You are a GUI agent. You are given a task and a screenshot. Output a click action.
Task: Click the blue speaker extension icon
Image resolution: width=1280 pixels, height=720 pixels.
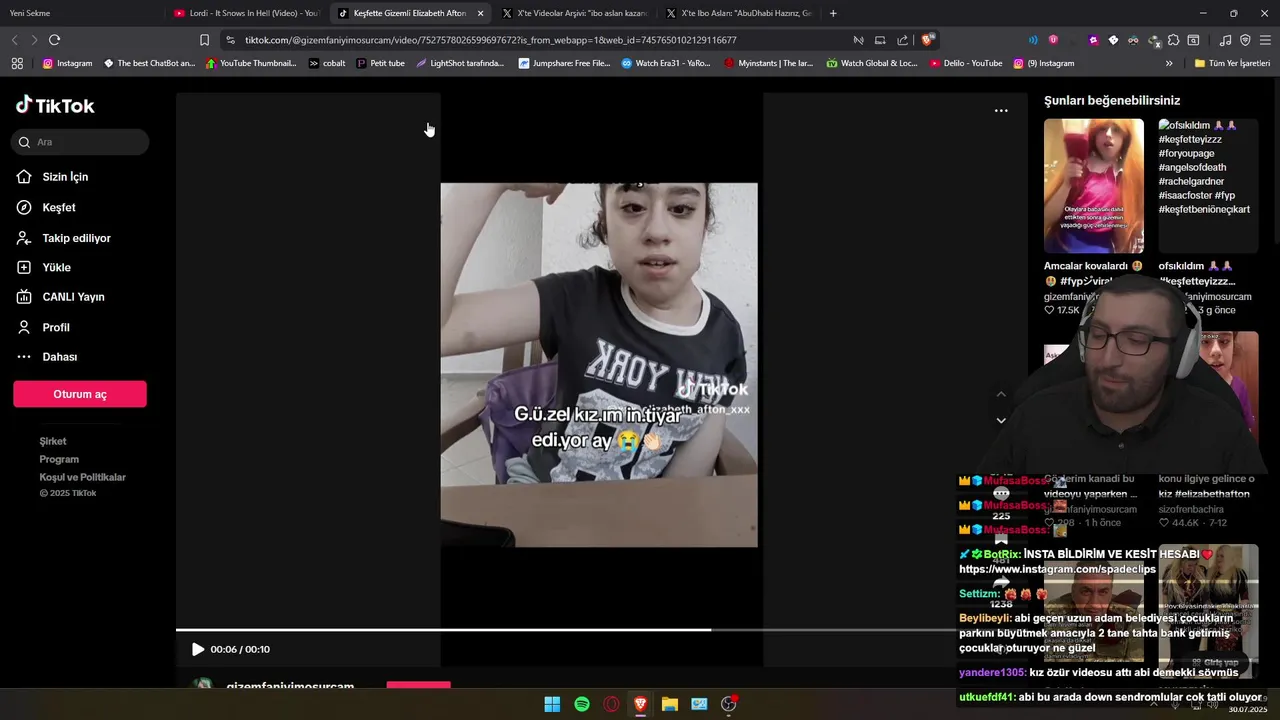pyautogui.click(x=1033, y=40)
